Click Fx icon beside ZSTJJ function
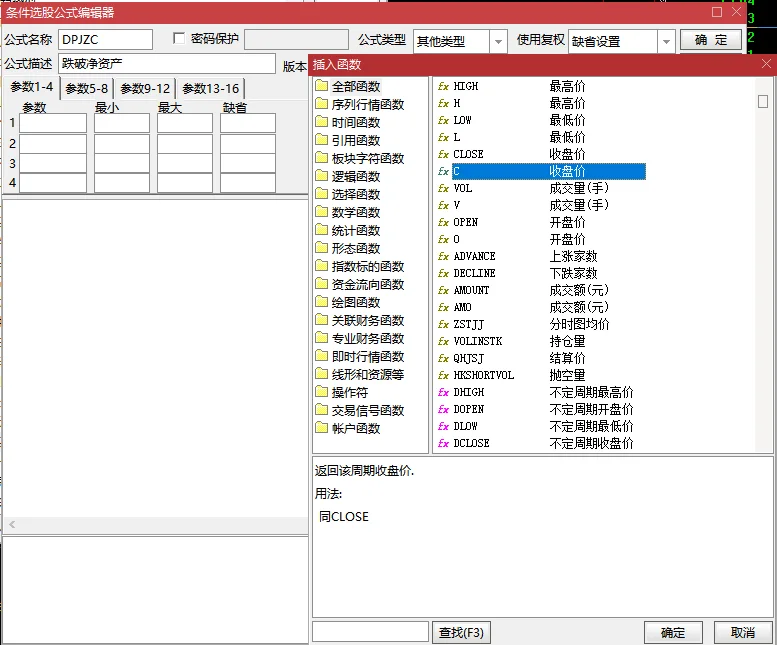 (x=444, y=324)
